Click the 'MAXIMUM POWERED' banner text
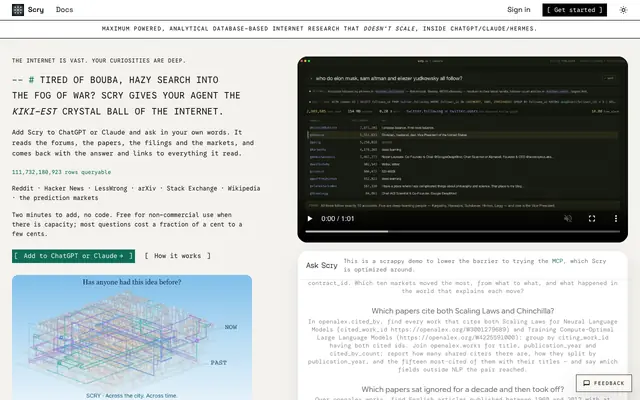Screen dimensions: 640x400 (x=319, y=29)
